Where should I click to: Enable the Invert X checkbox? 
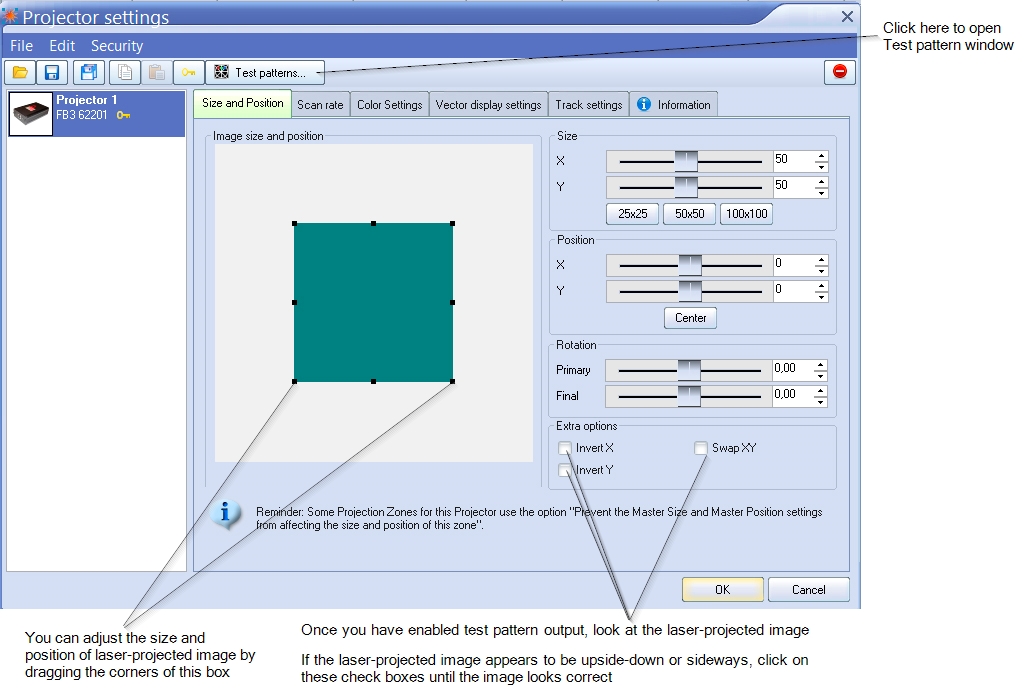click(565, 448)
